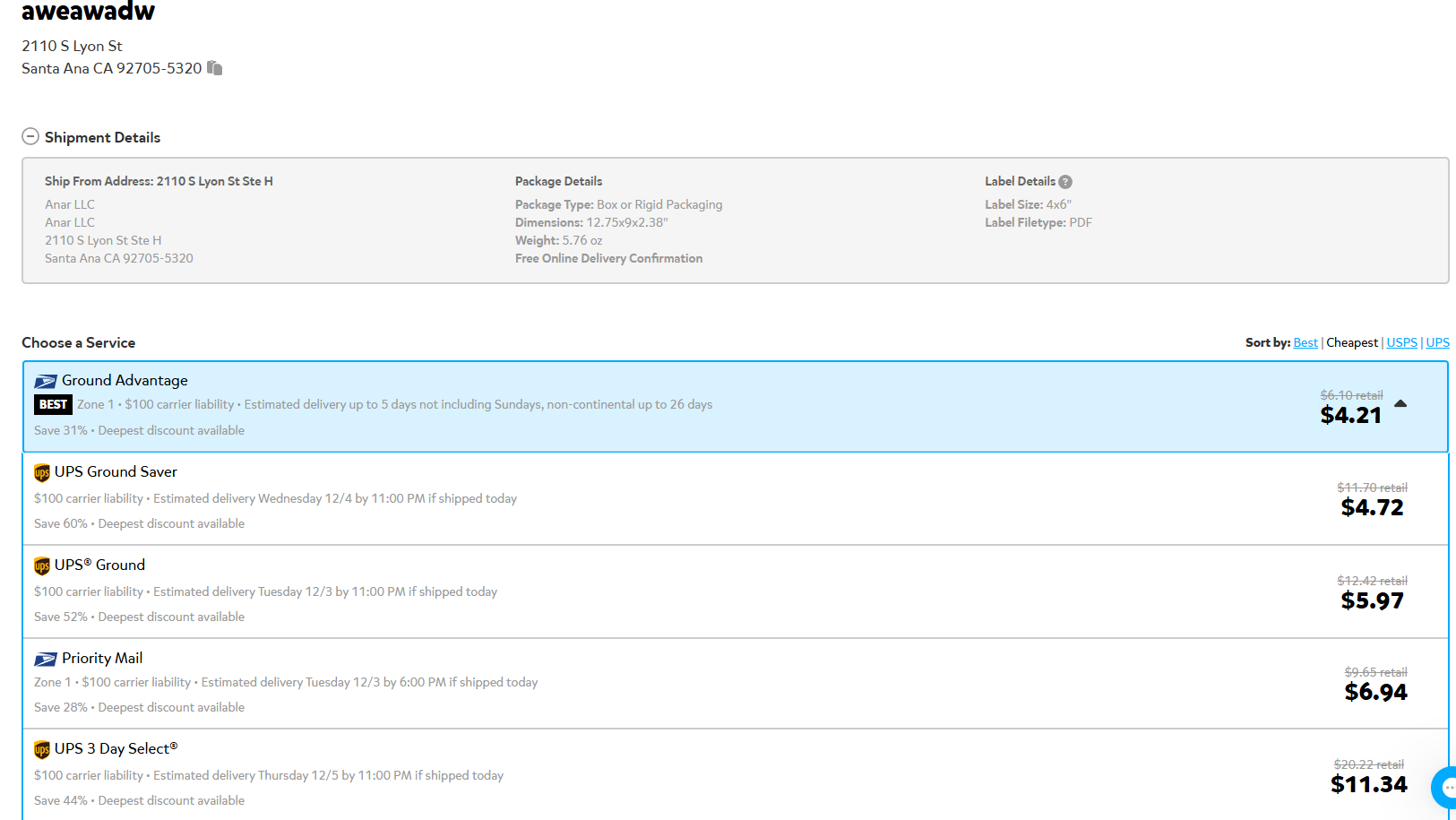
Task: Click the $11.70 retail strikethrough price
Action: coord(1372,488)
